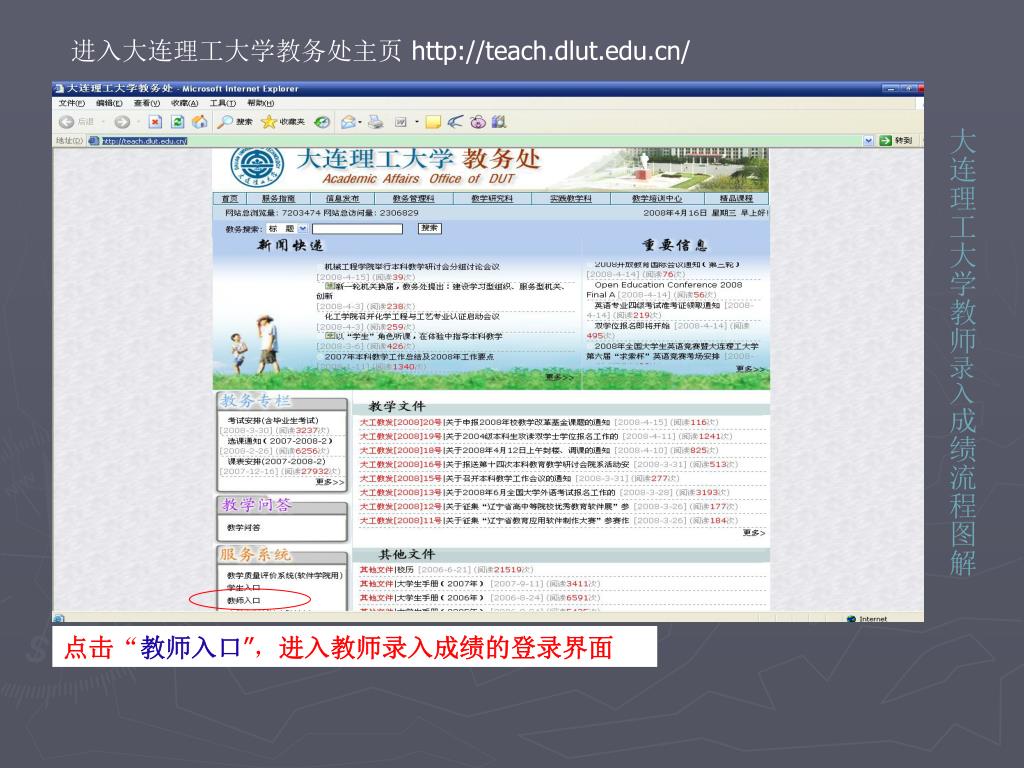Image resolution: width=1024 pixels, height=768 pixels.
Task: Open the 教学问答 link
Action: 243,528
